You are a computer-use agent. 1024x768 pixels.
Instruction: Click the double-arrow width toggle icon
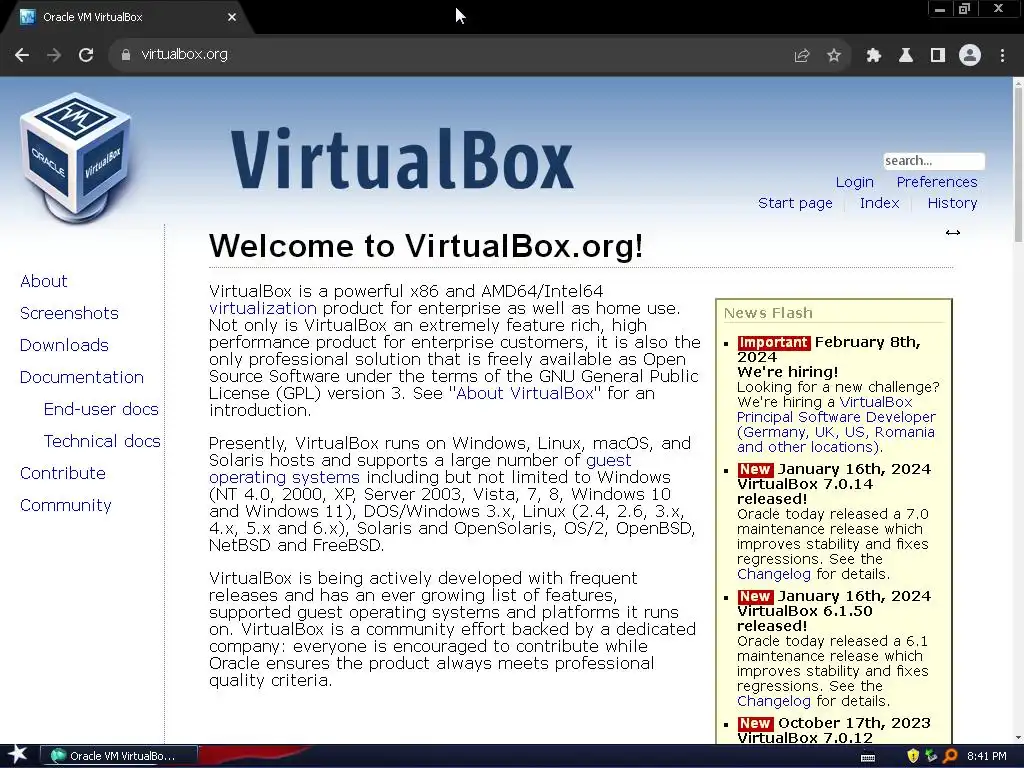pos(953,232)
